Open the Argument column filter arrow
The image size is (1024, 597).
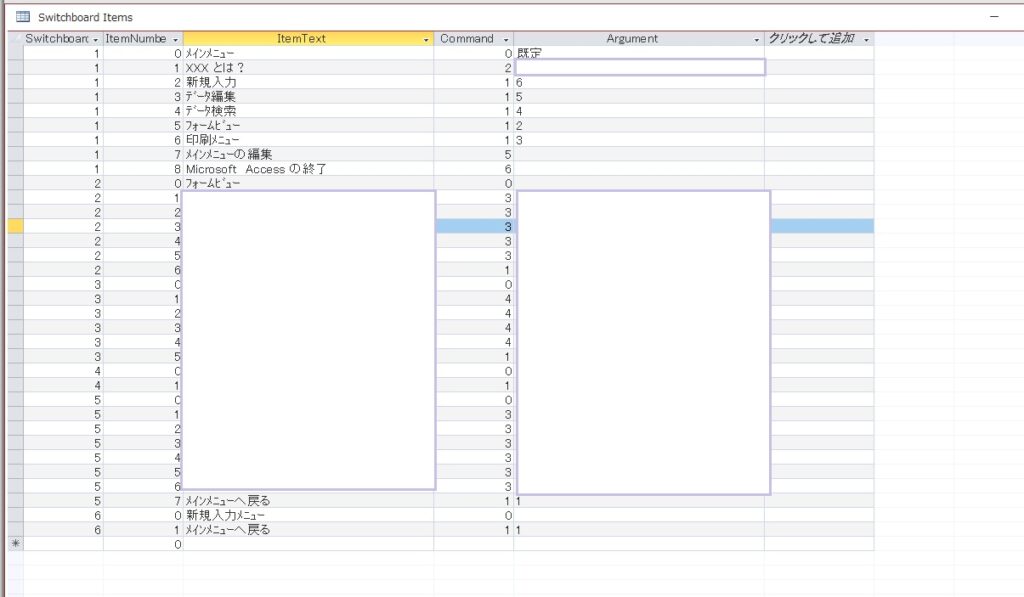tap(757, 40)
